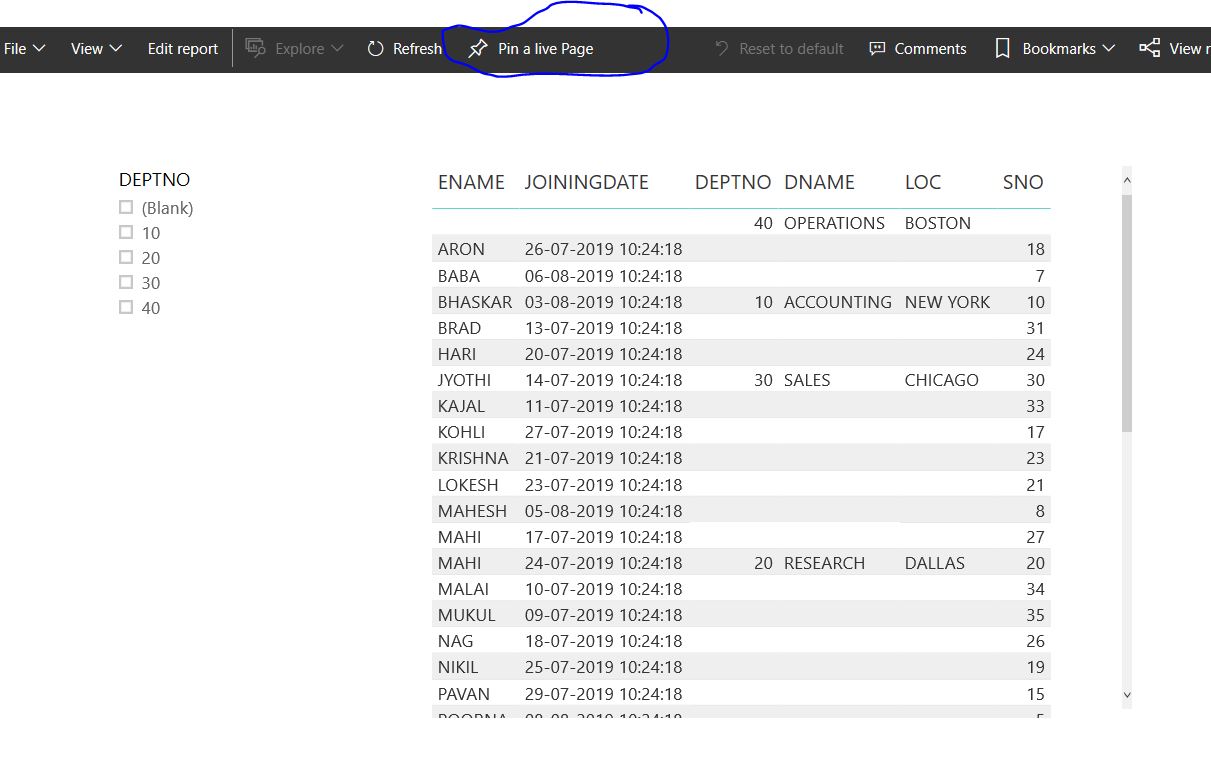Sort by the ENAME column header
Screen dimensions: 1211x783
471,182
